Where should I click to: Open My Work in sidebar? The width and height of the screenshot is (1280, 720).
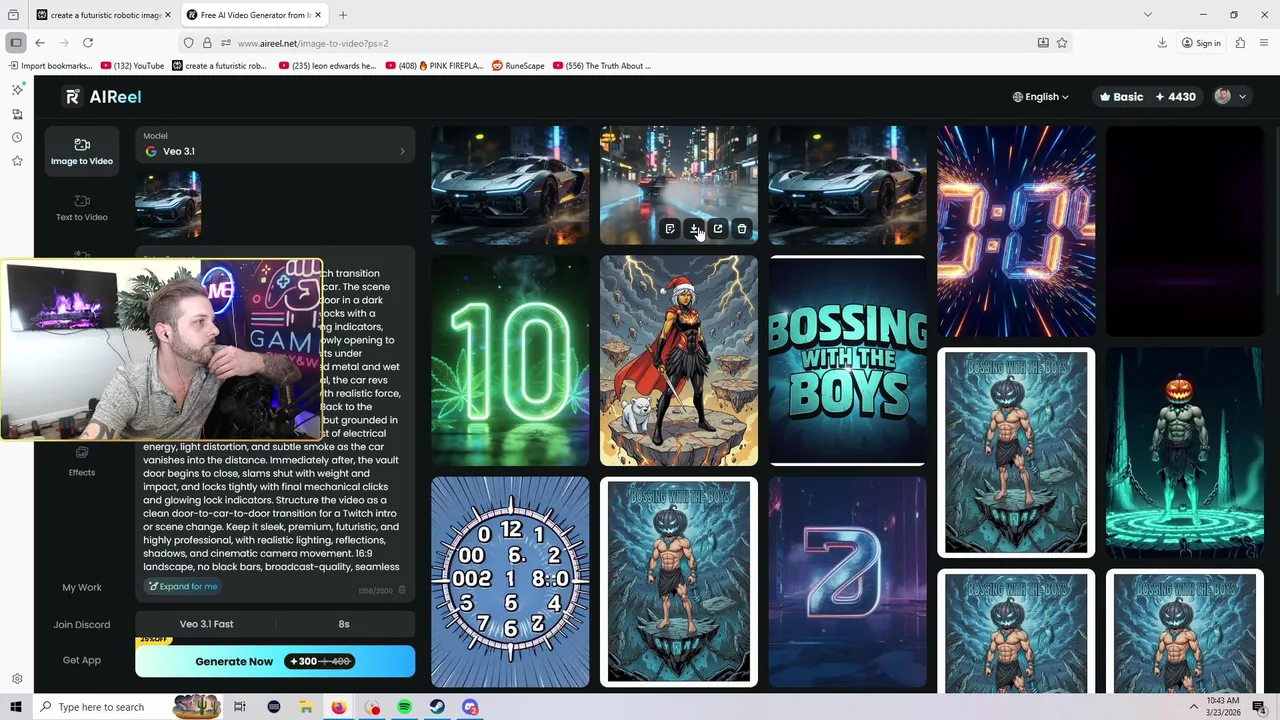tap(82, 587)
